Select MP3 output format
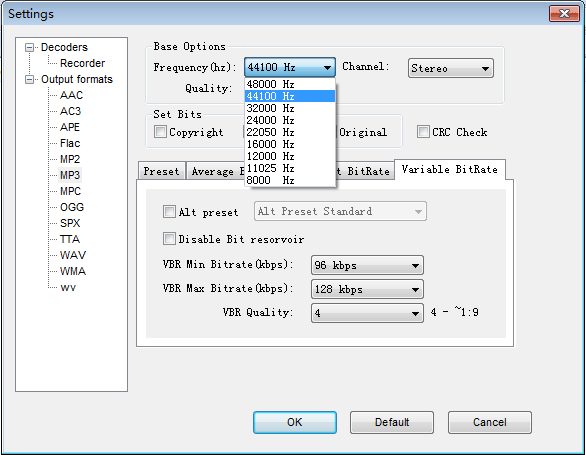 point(70,175)
